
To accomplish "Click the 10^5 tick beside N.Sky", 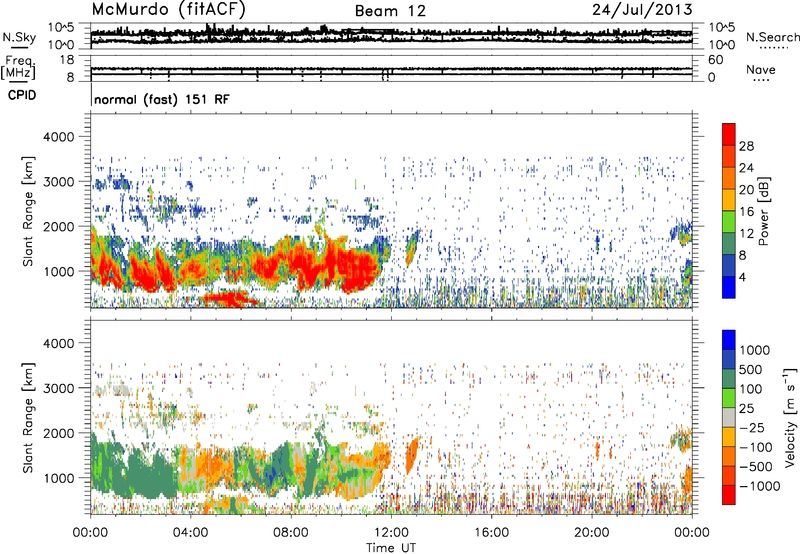I will [62, 28].
